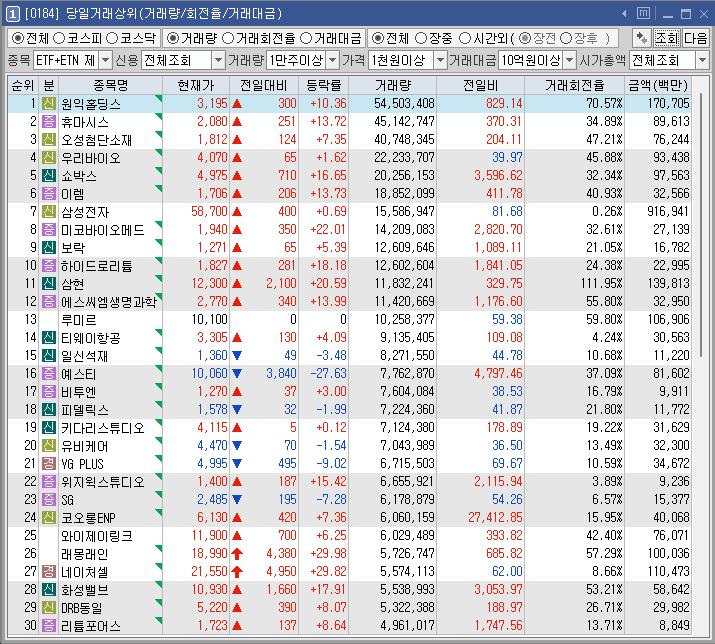The width and height of the screenshot is (715, 644).
Task: Select the 시간외 radio button
Action: [x=465, y=38]
